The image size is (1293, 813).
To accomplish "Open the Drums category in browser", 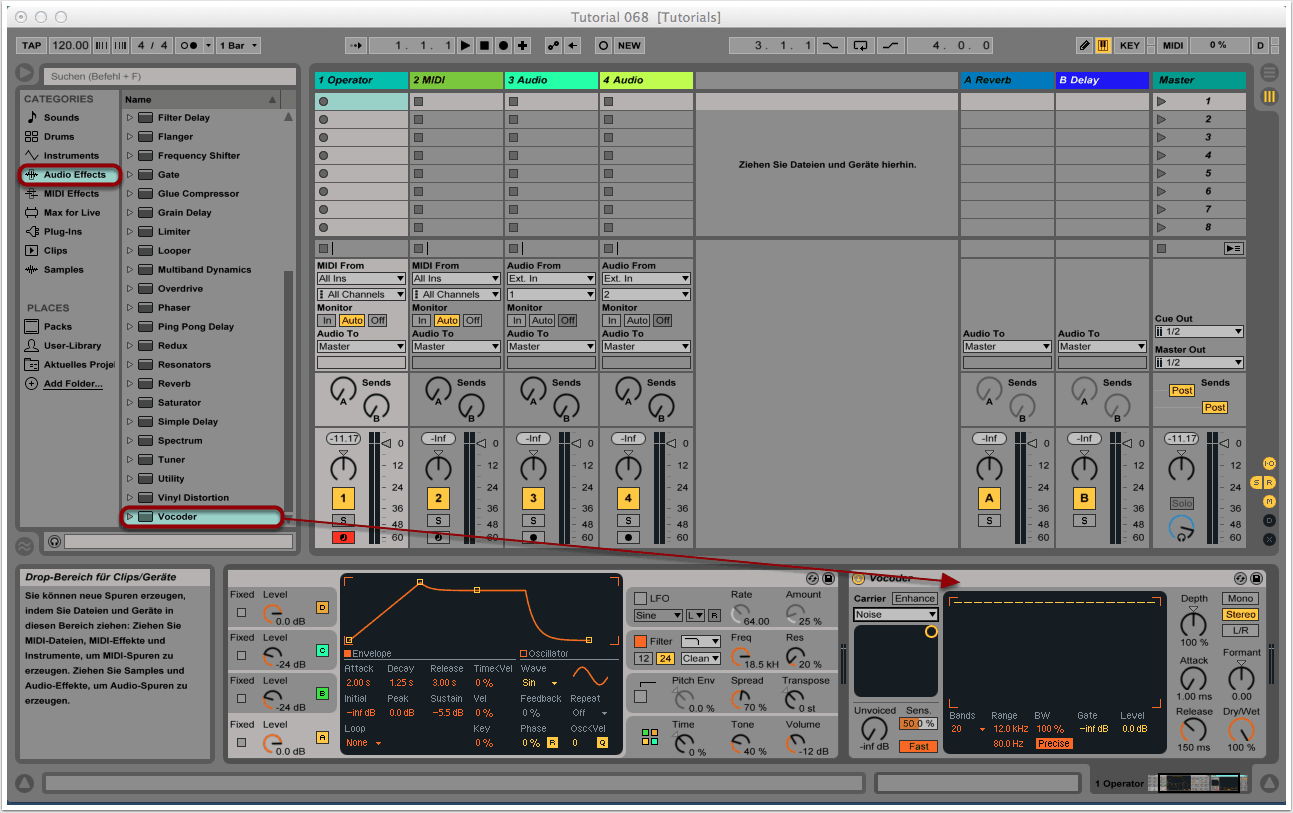I will coord(58,136).
